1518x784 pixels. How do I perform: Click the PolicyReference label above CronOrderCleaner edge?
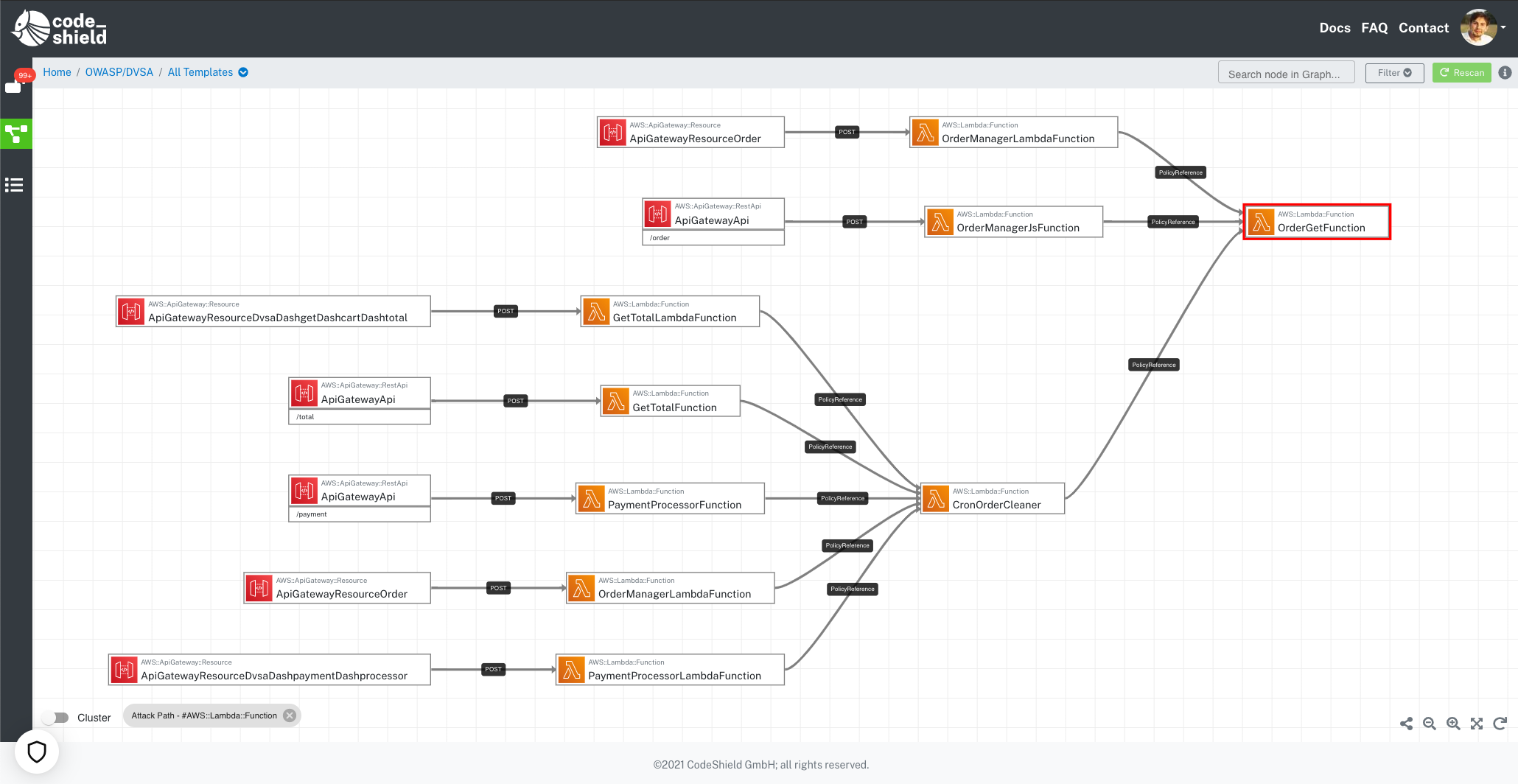1154,365
